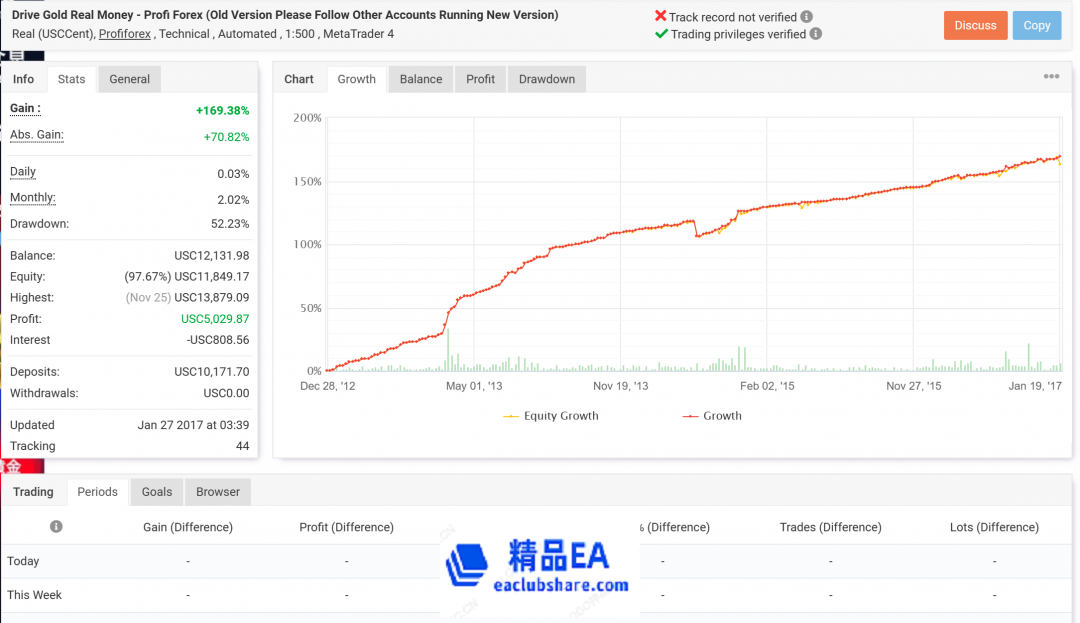Image resolution: width=1080 pixels, height=623 pixels.
Task: Open the Drawdown chart tab
Action: click(546, 78)
